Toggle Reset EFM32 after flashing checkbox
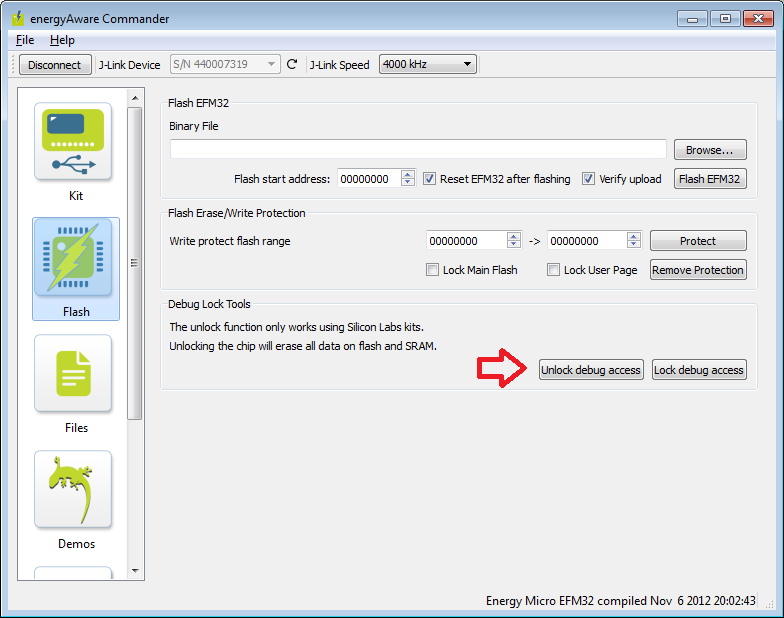The height and width of the screenshot is (618, 784). [x=430, y=179]
